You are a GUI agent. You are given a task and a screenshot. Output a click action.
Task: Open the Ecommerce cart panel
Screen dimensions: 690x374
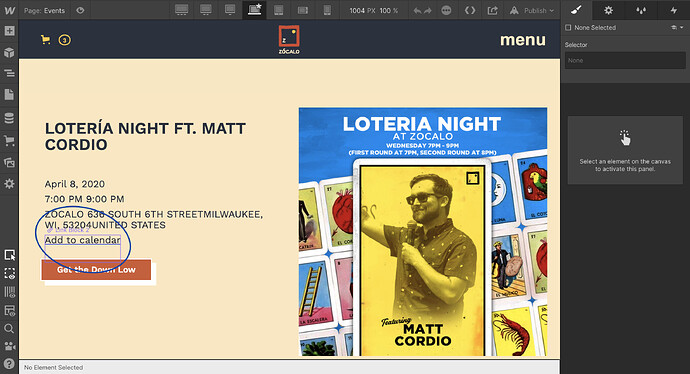[x=9, y=141]
